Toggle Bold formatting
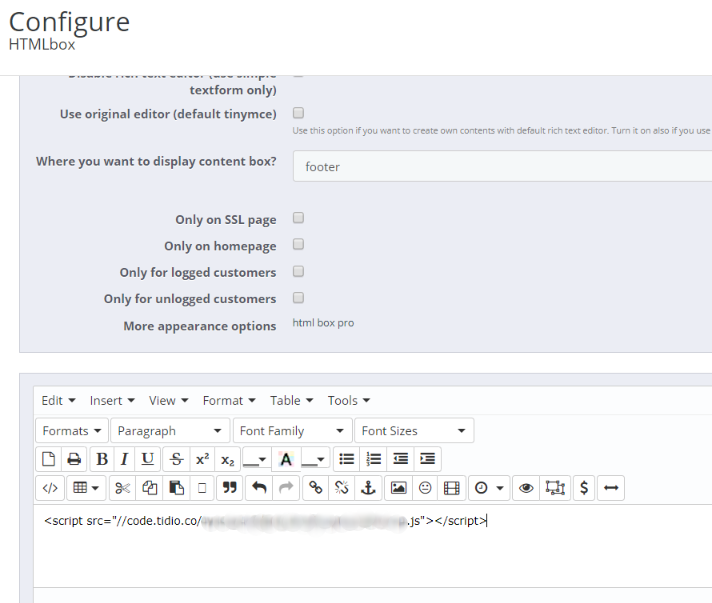The width and height of the screenshot is (712, 603). coord(102,459)
